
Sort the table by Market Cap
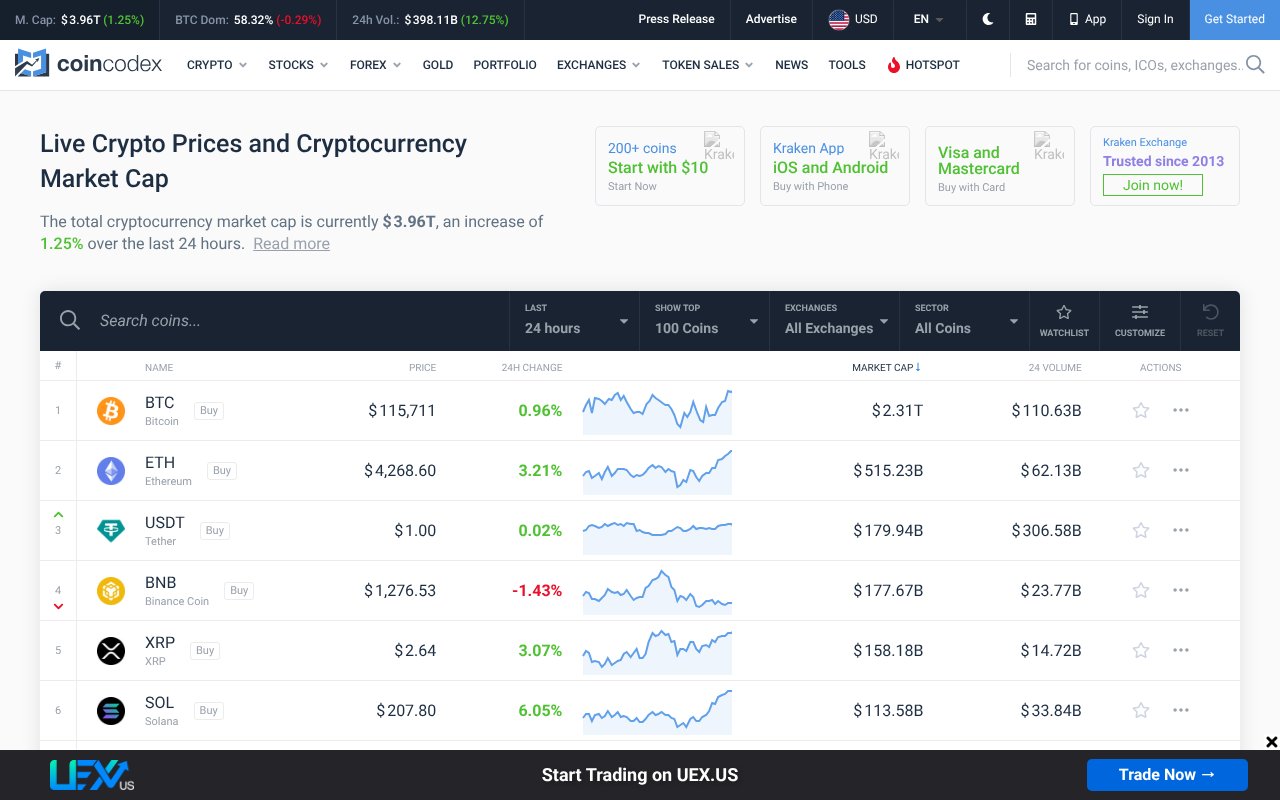click(x=885, y=367)
